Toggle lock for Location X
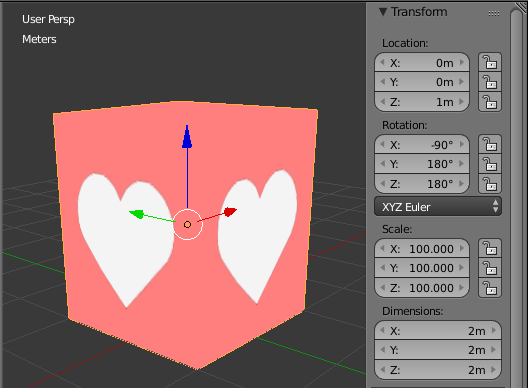528x388 pixels. pos(490,62)
